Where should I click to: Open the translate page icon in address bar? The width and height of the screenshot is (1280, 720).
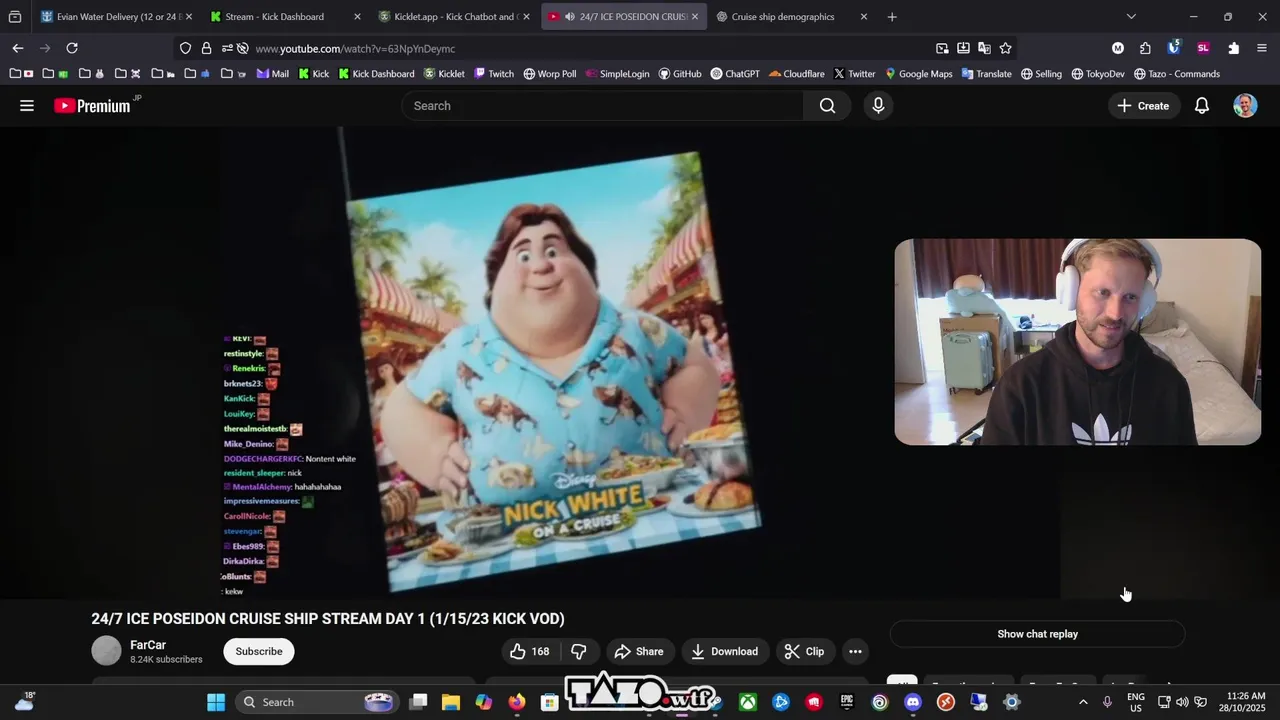click(984, 48)
